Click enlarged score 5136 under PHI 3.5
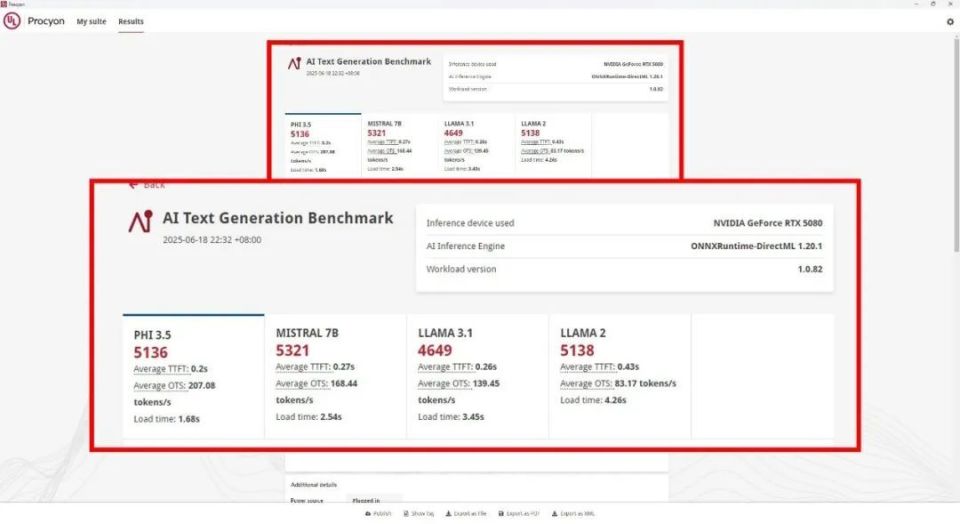This screenshot has height=524, width=960. tap(151, 353)
